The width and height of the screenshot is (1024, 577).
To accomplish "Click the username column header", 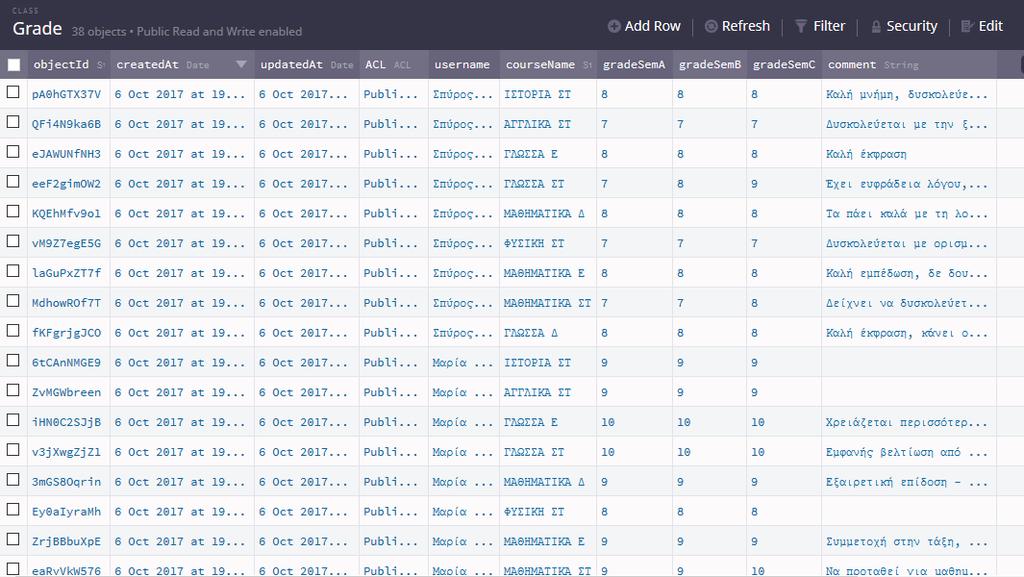I will [464, 65].
